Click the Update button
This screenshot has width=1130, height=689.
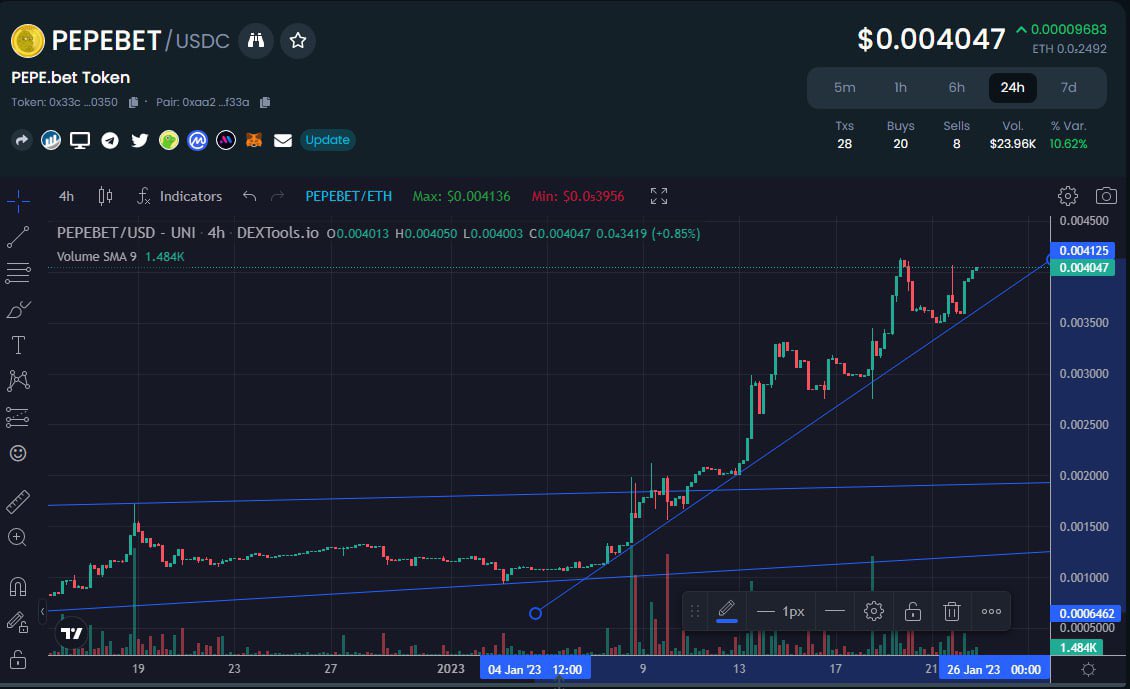[x=327, y=140]
